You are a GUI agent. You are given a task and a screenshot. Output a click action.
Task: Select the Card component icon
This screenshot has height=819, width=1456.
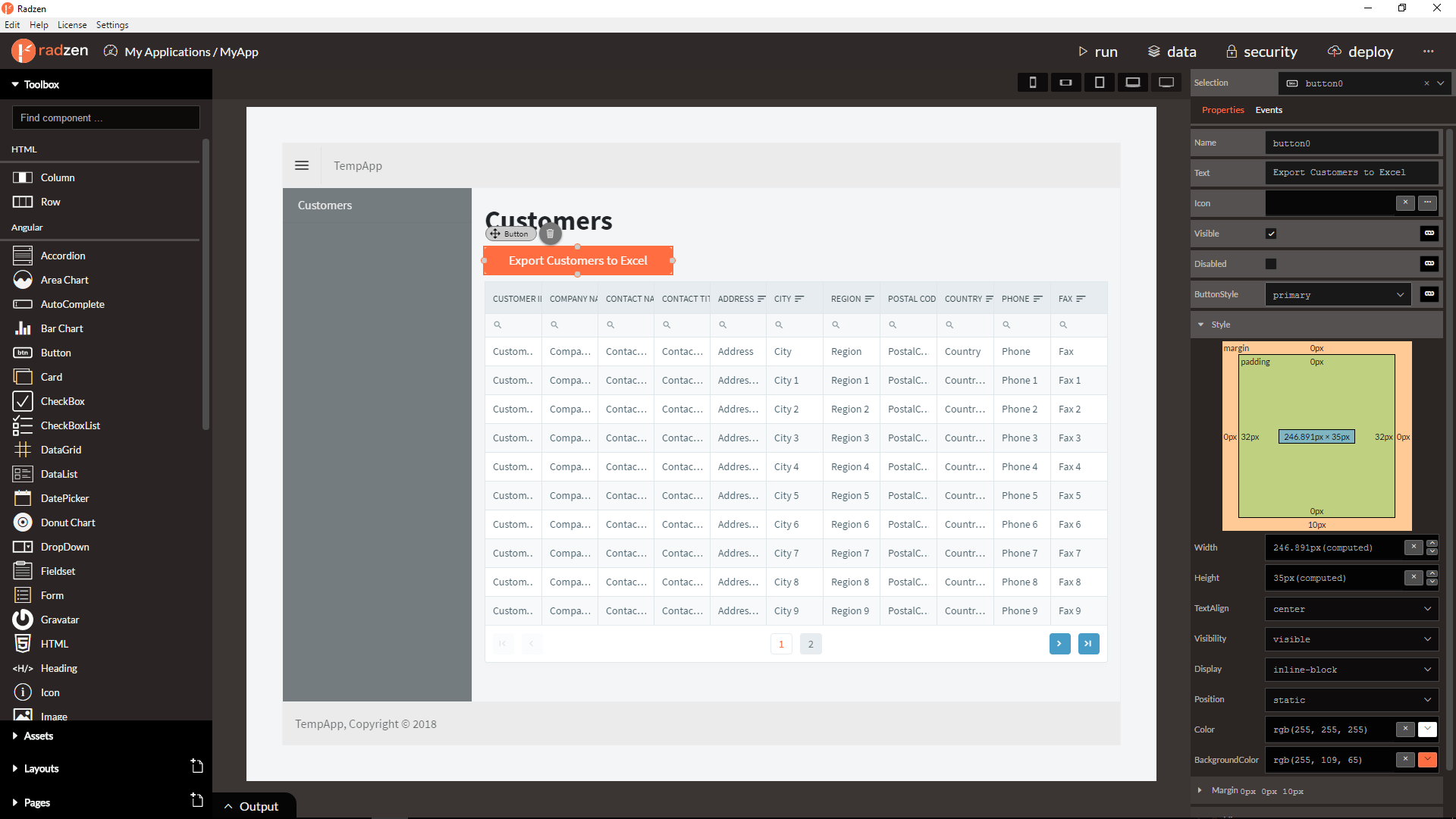23,377
